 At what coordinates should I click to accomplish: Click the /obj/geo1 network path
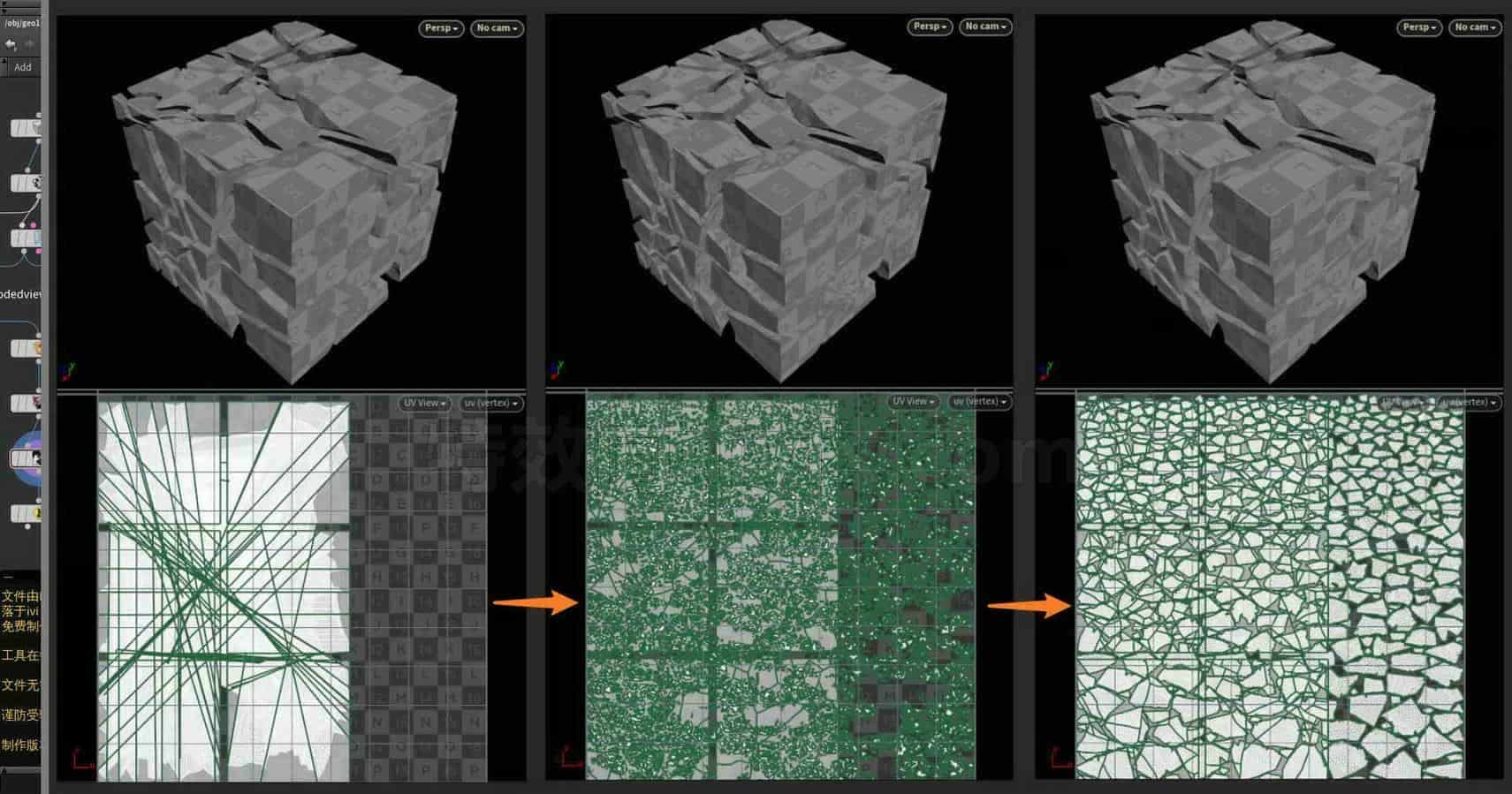pyautogui.click(x=23, y=23)
